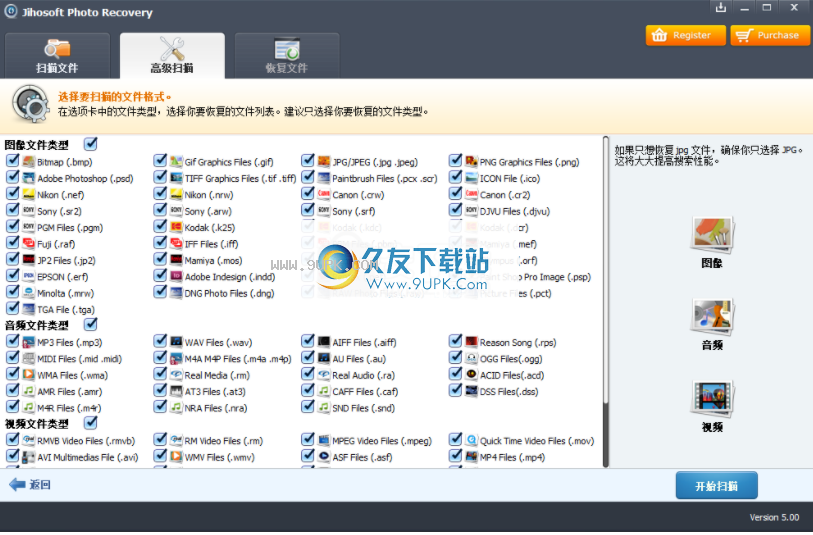
Task: Select the 视频 video category icon
Action: (712, 399)
